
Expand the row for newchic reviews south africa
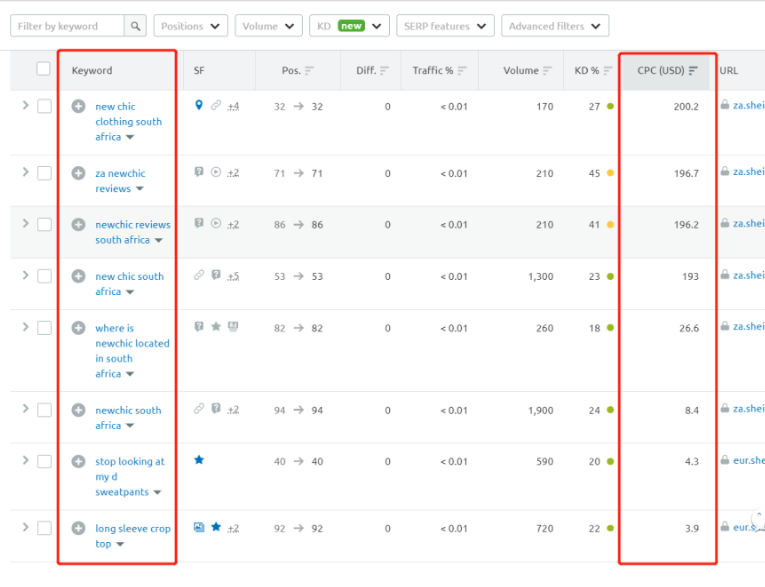tap(25, 223)
